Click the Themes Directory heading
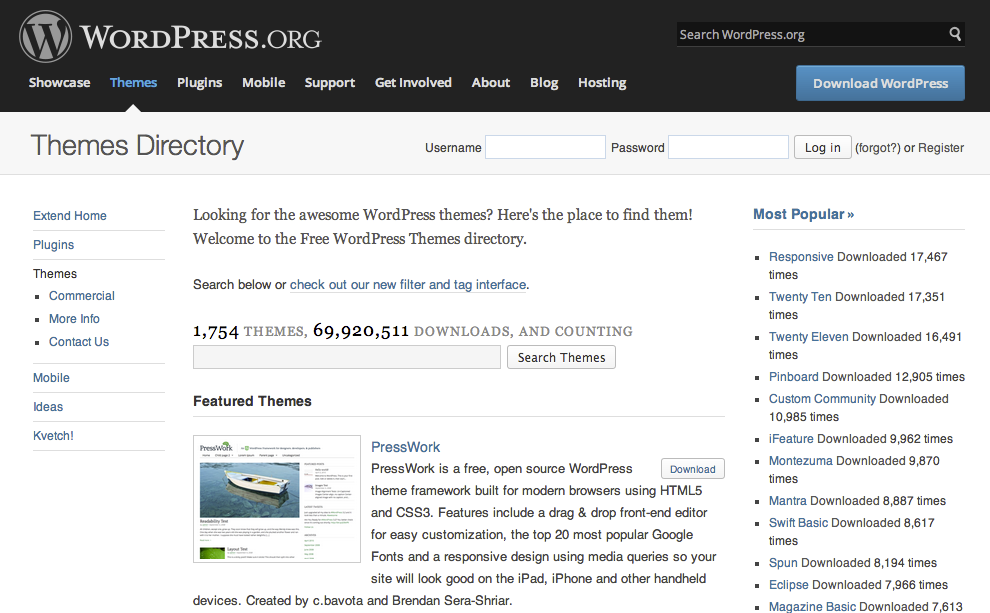This screenshot has height=613, width=990. pyautogui.click(x=137, y=145)
